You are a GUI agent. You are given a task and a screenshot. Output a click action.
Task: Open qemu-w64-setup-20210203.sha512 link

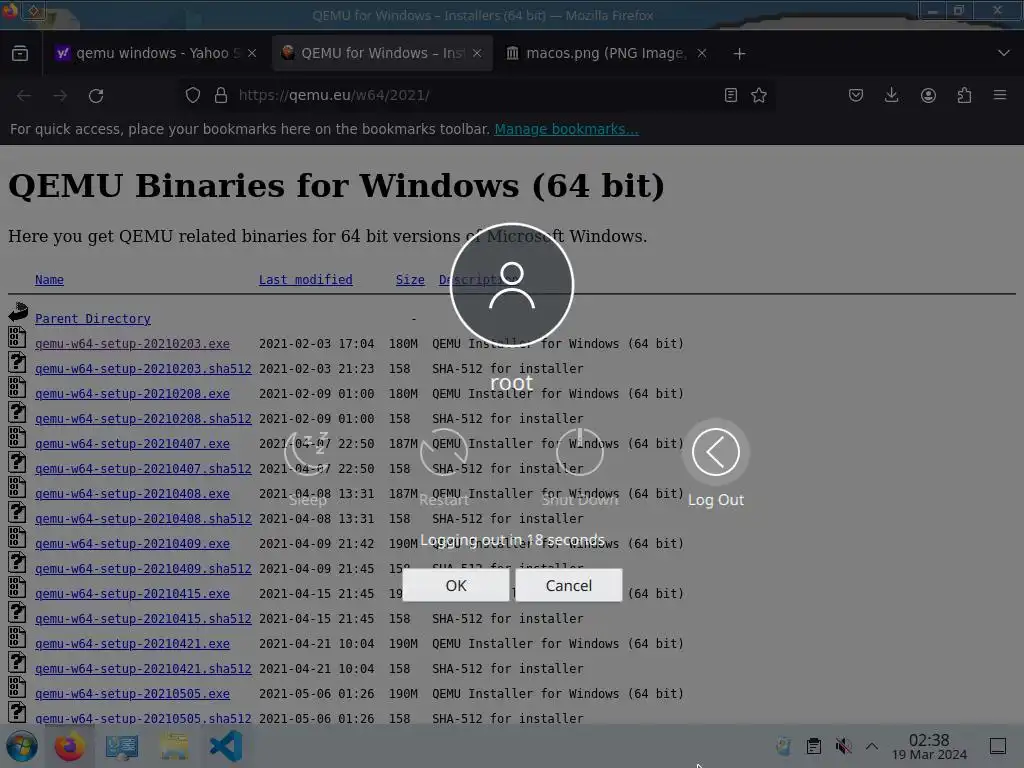[x=143, y=368]
